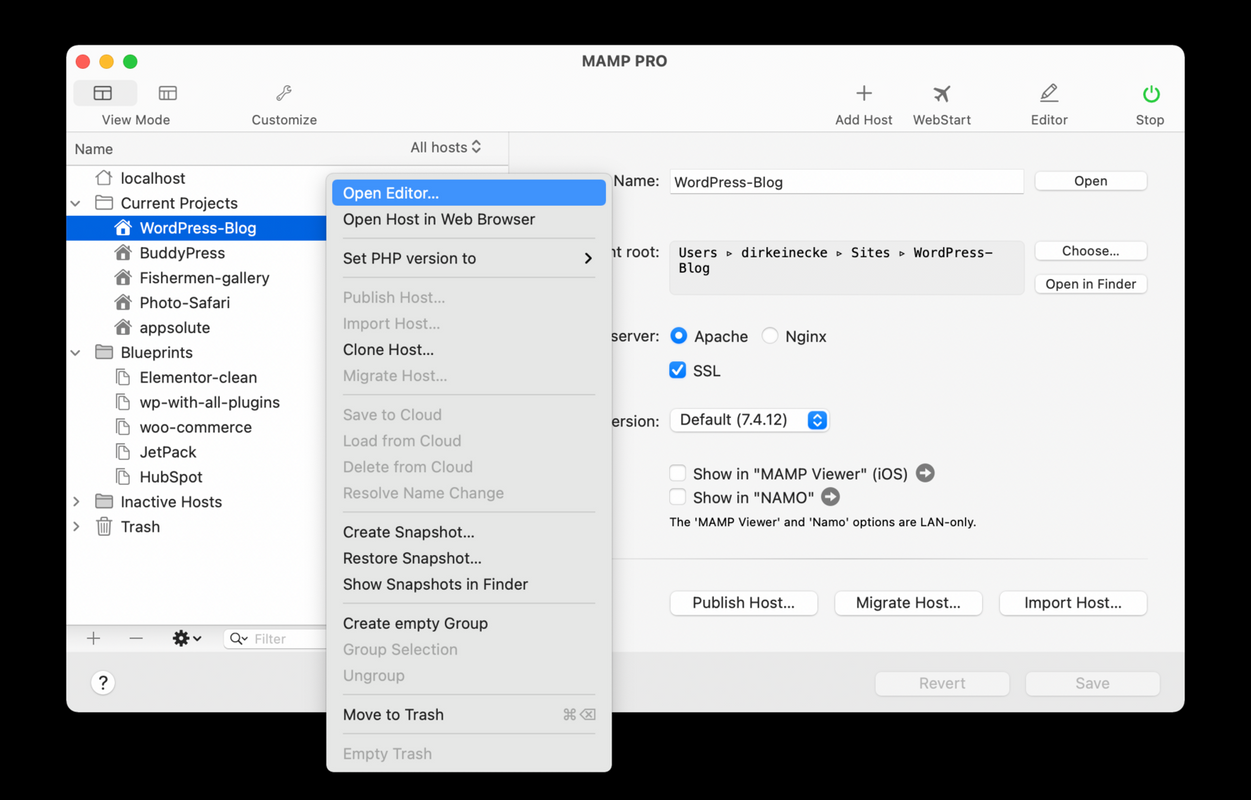Click the Elementor-clean blueprint document icon
The image size is (1251, 800).
click(123, 377)
